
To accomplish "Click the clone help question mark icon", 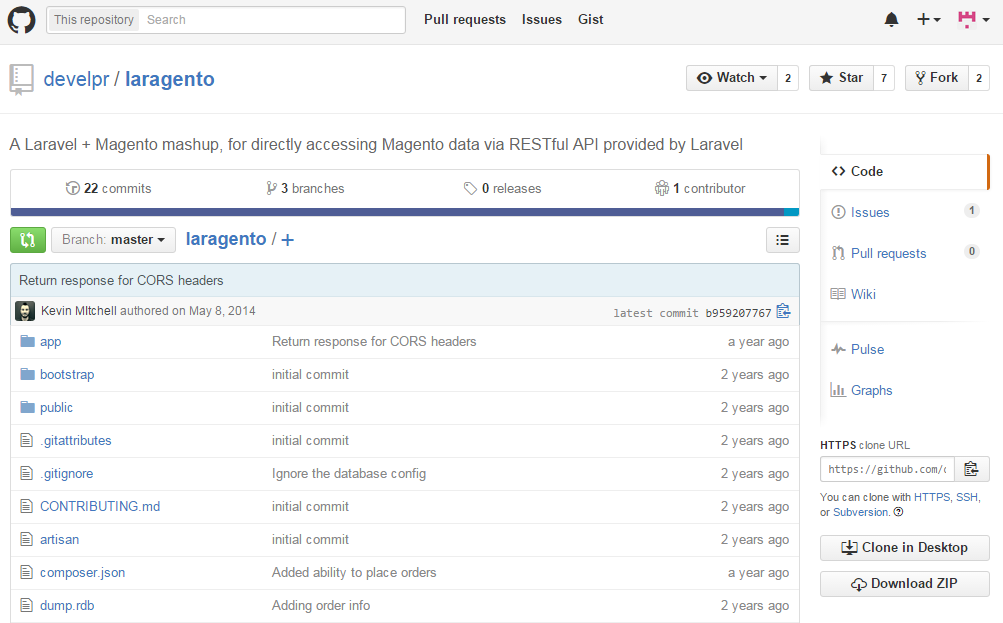I will 899,512.
